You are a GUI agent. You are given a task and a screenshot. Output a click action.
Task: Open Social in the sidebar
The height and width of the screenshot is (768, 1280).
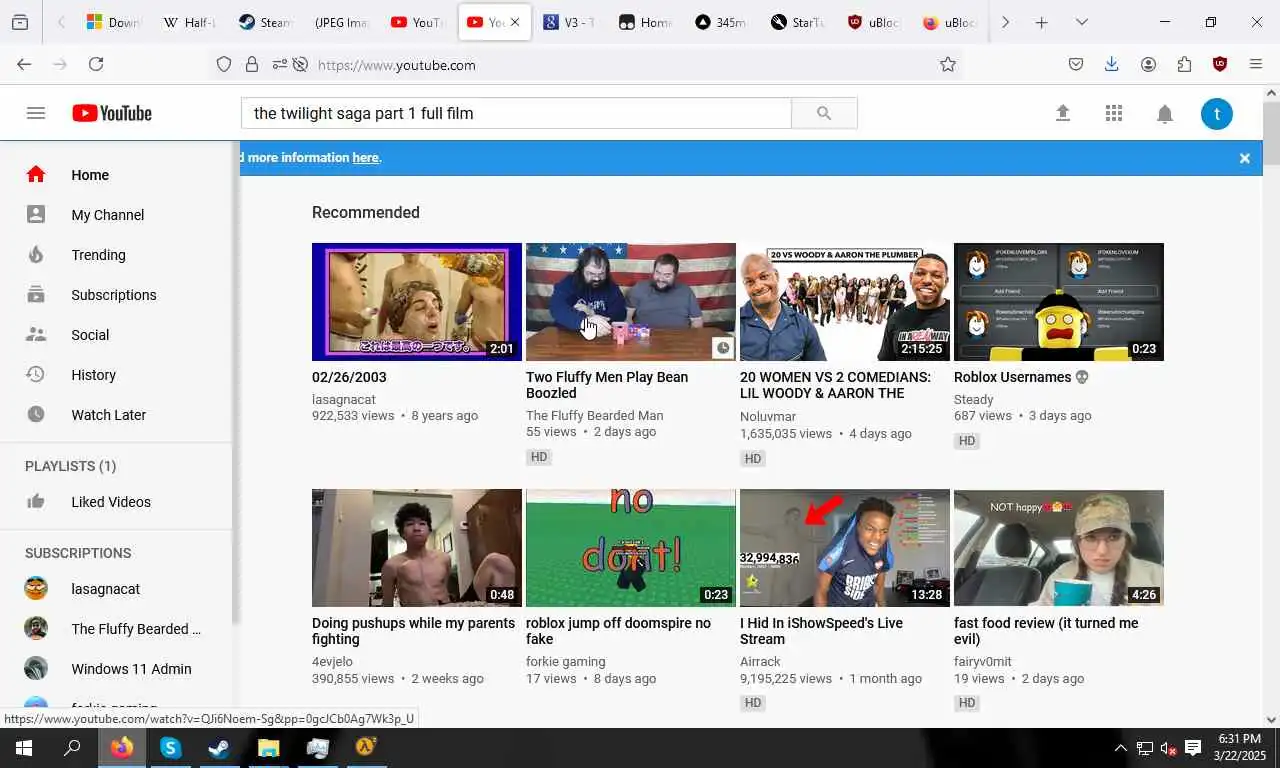[116, 335]
